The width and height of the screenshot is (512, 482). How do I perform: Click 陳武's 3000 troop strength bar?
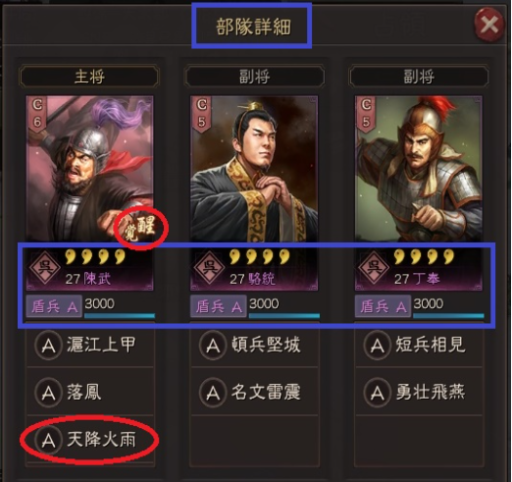coord(119,307)
